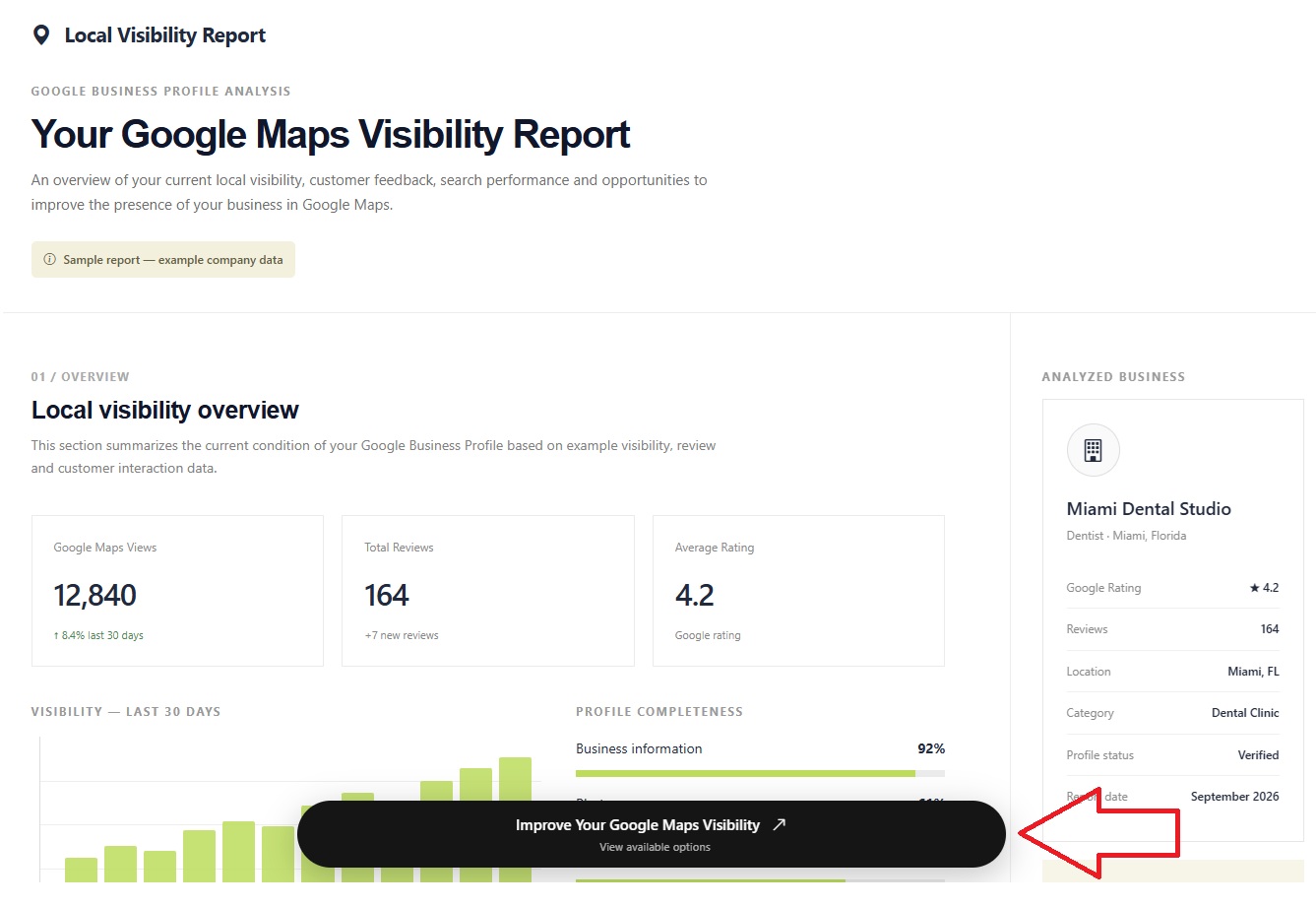Click the "+7 new reviews" text

[x=402, y=635]
